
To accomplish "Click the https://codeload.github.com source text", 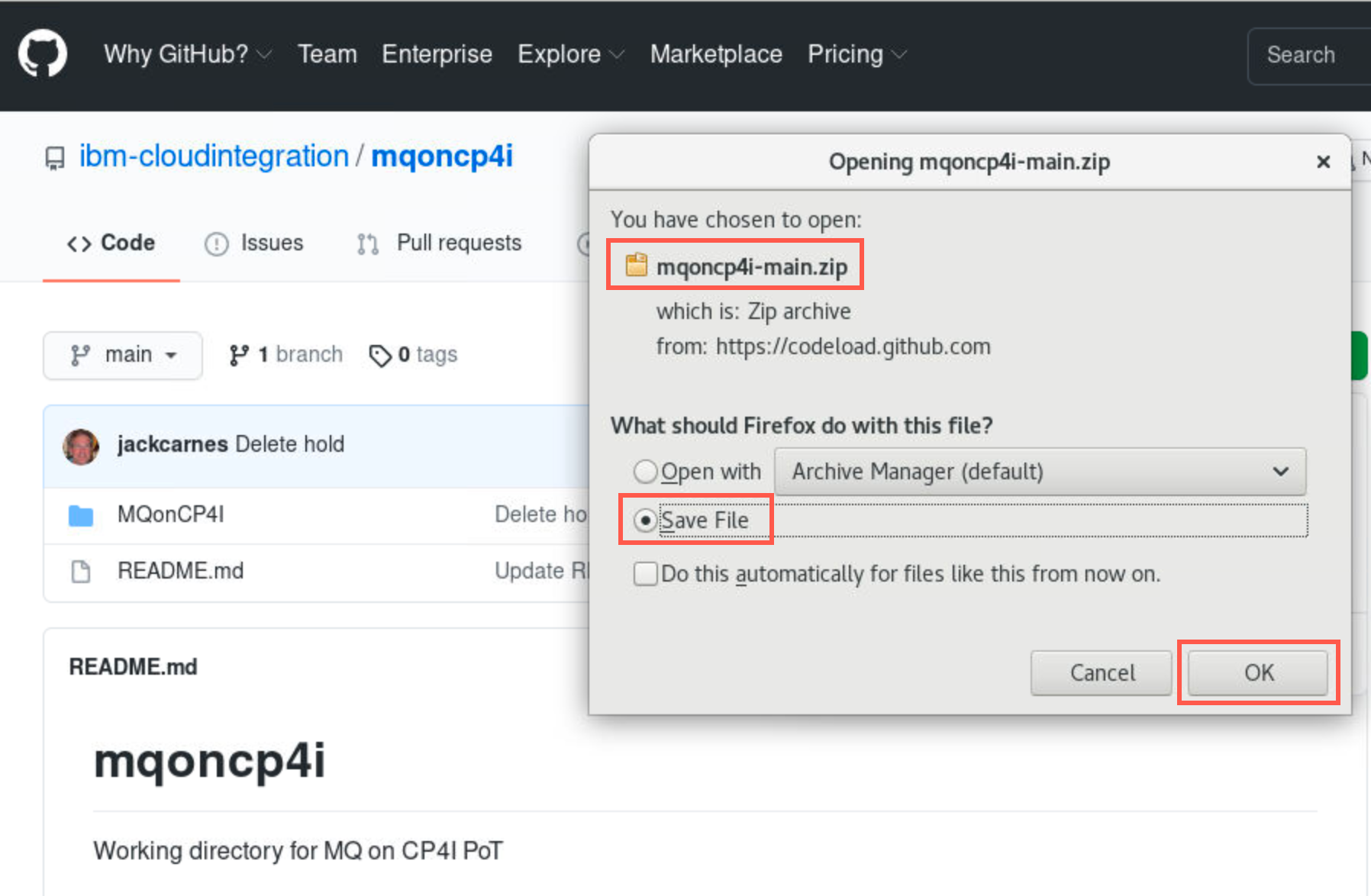I will (853, 346).
